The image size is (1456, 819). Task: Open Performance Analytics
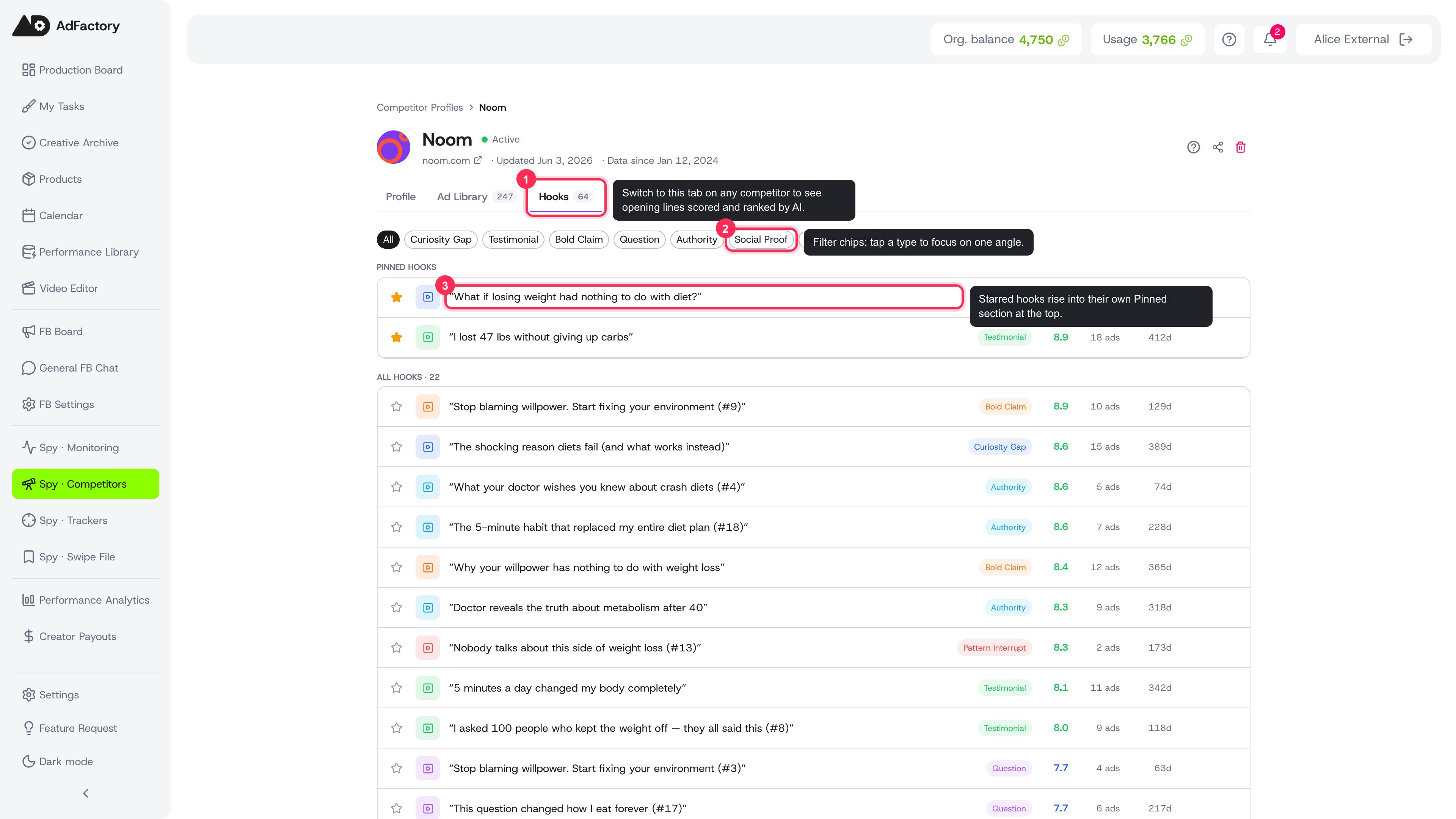[85, 600]
